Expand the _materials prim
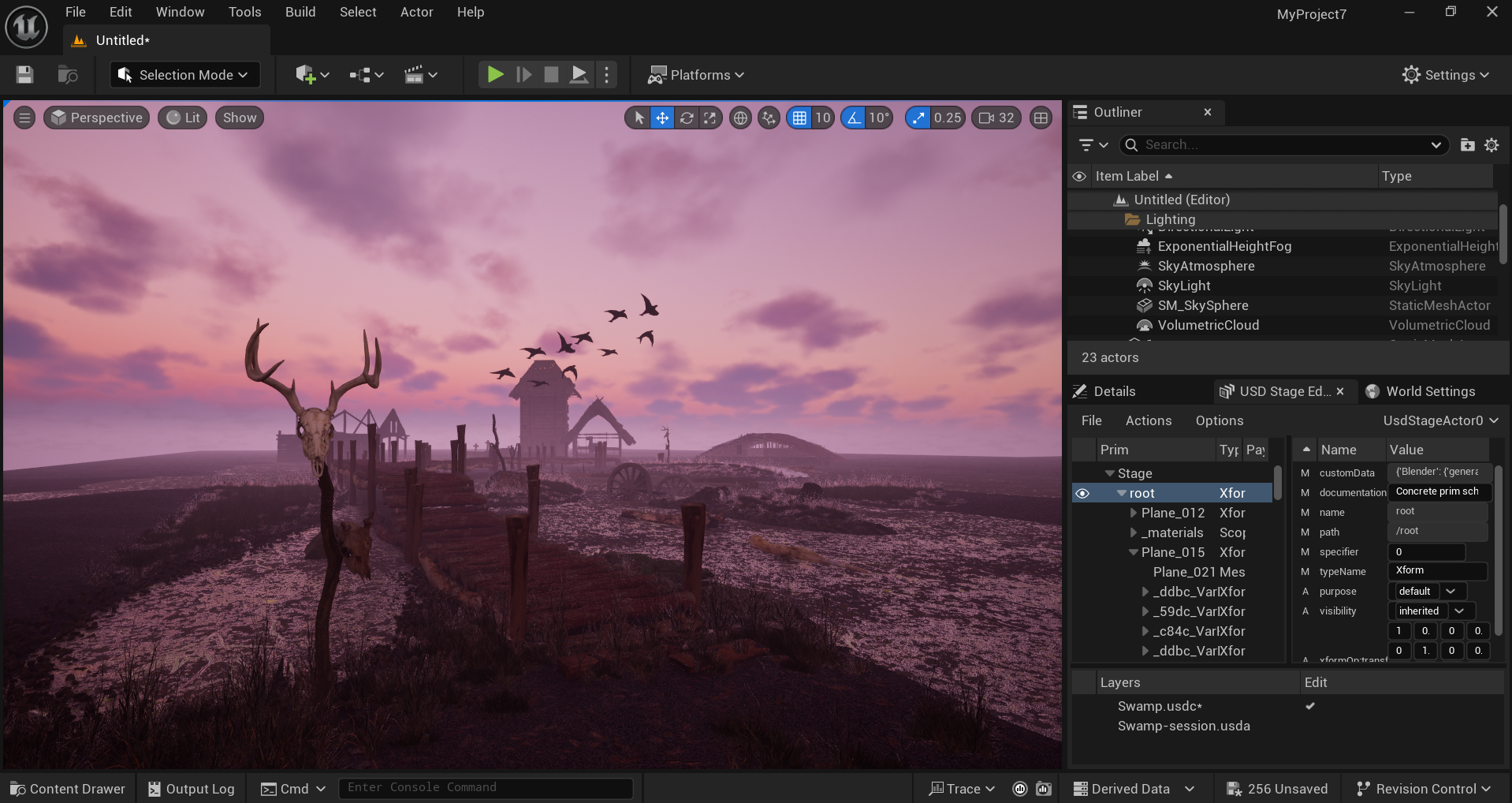This screenshot has width=1512, height=803. click(1134, 532)
